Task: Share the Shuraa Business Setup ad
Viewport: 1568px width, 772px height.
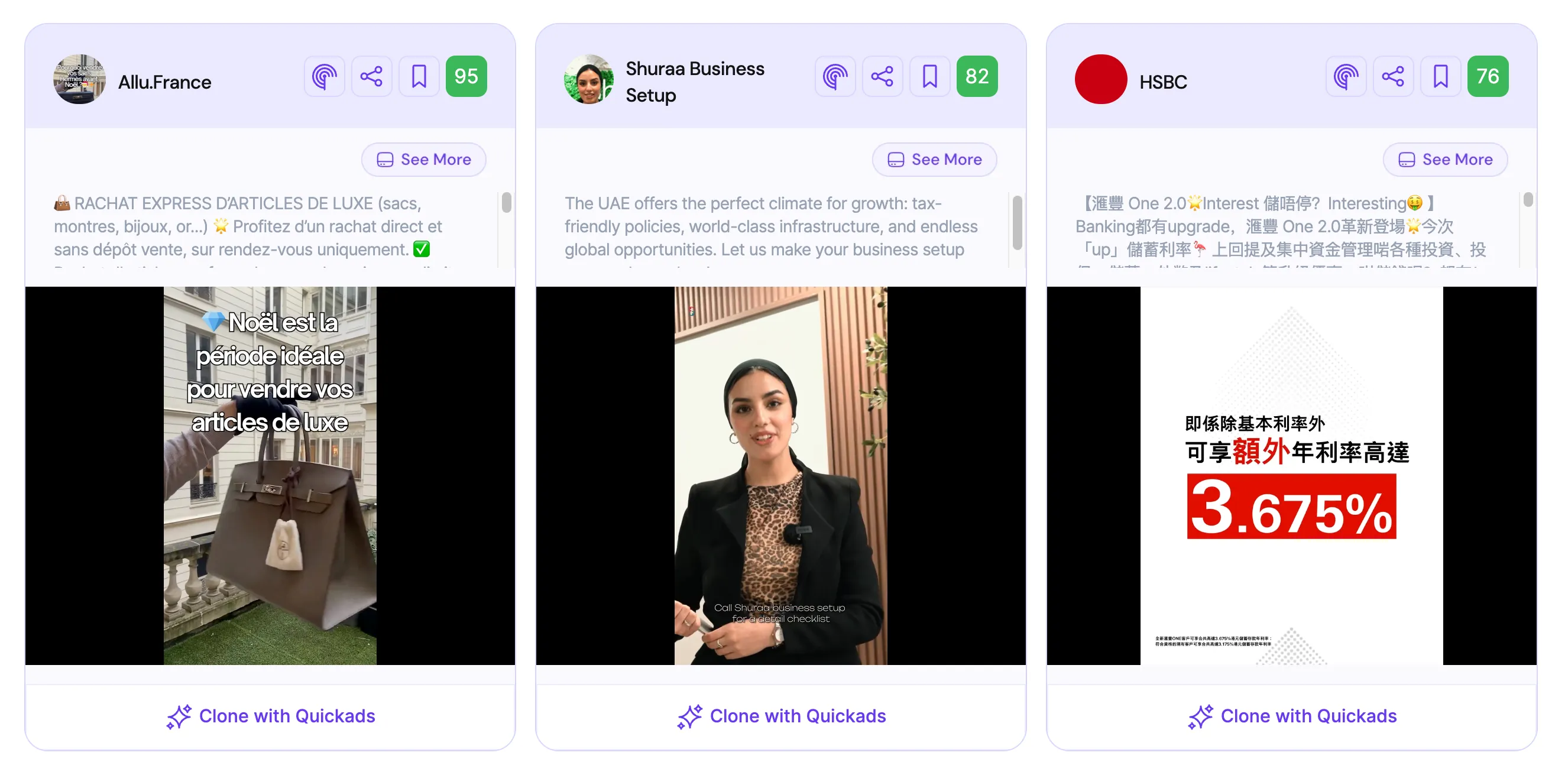Action: pyautogui.click(x=883, y=77)
